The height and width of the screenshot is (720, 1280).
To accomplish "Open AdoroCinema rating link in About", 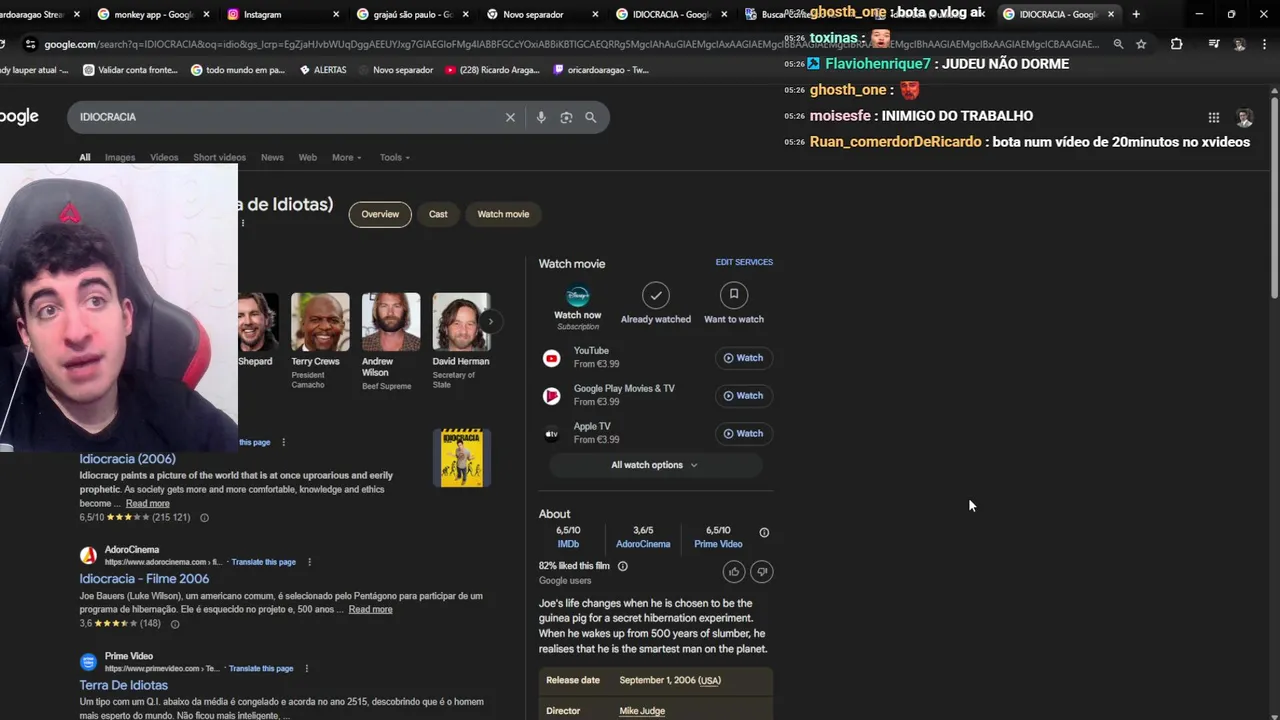I will [643, 544].
